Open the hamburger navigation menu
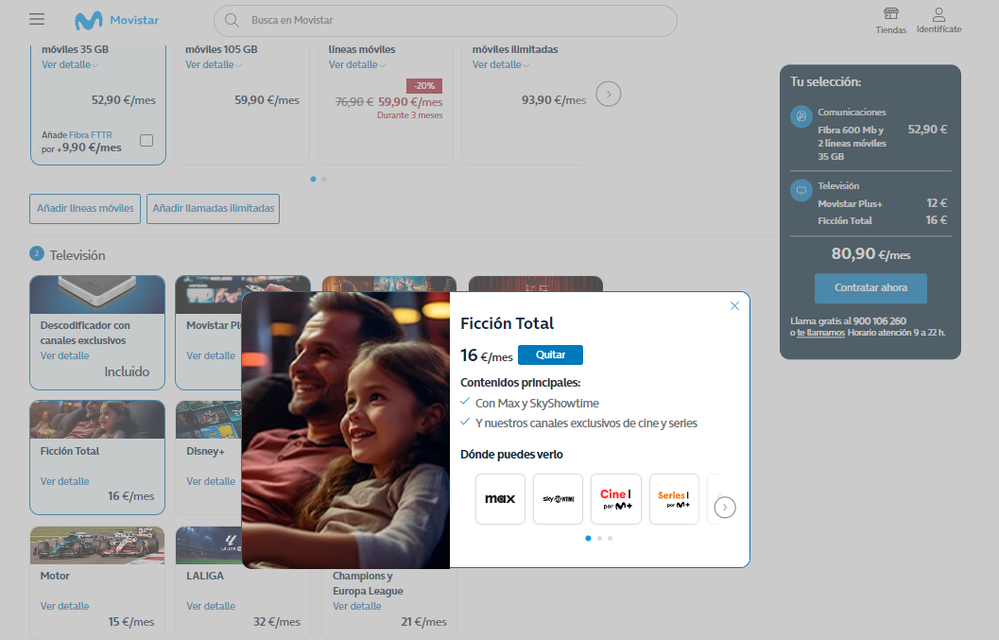 coord(37,20)
